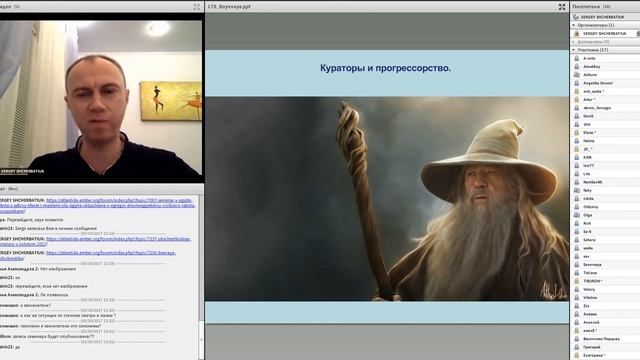Click the user icon beside Elena
The width and height of the screenshot is (640, 360).
point(577,133)
